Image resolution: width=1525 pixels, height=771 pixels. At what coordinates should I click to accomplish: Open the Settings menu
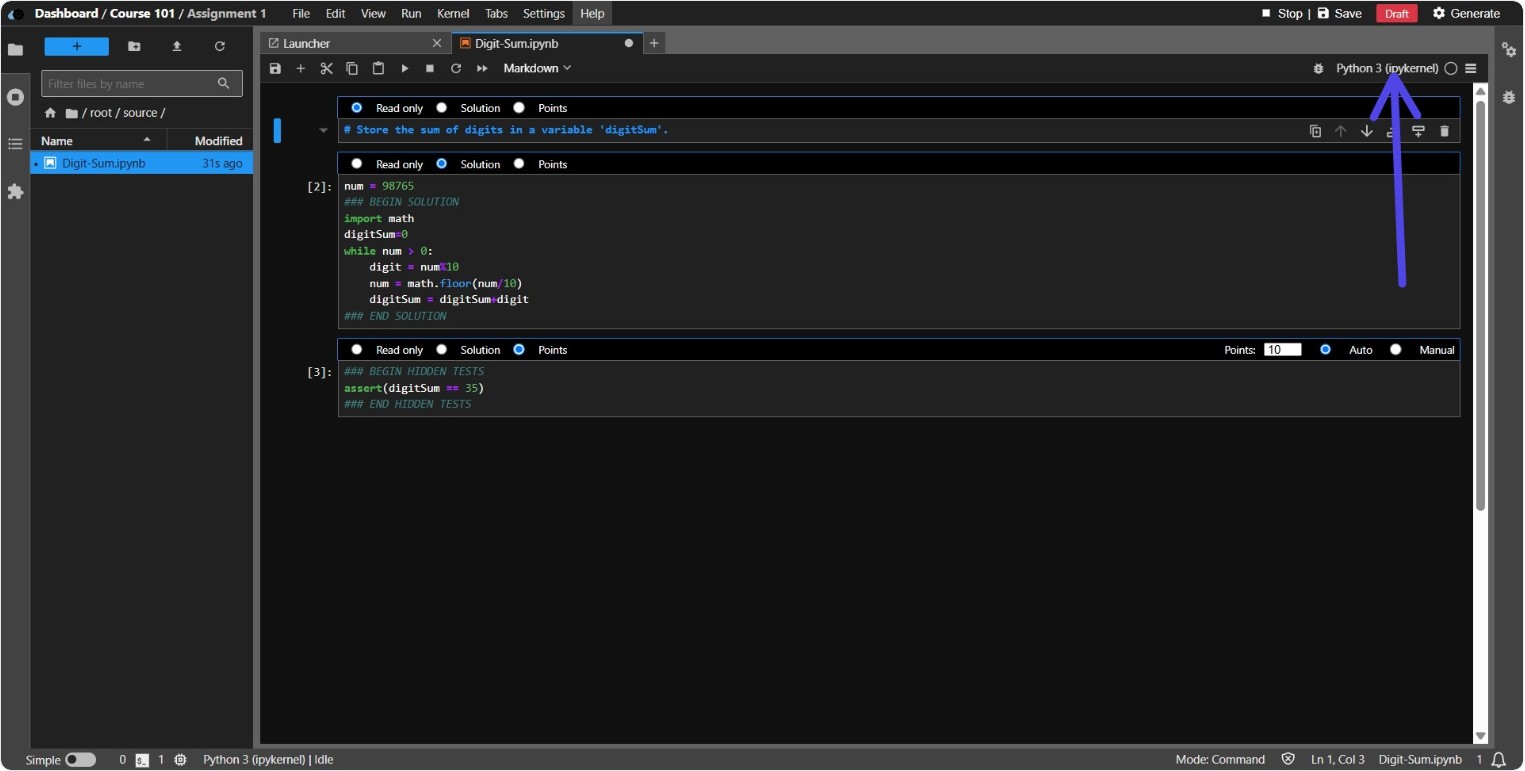click(544, 14)
